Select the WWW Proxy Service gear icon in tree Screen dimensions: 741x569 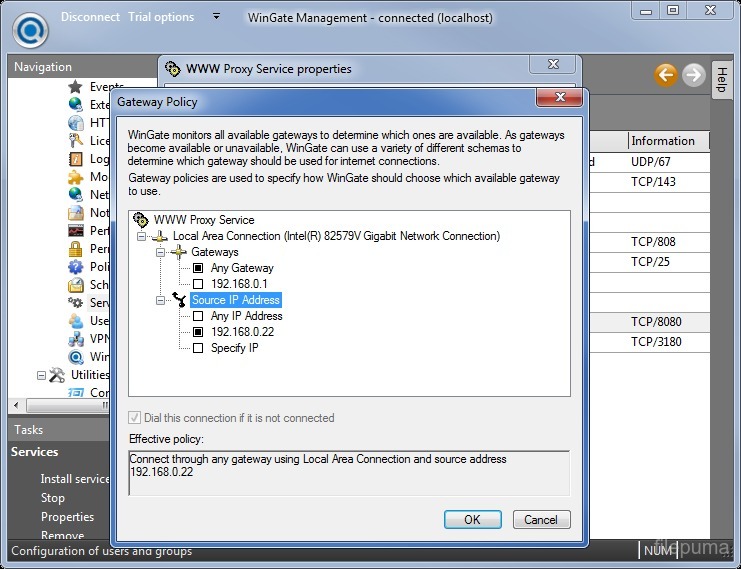pos(141,220)
